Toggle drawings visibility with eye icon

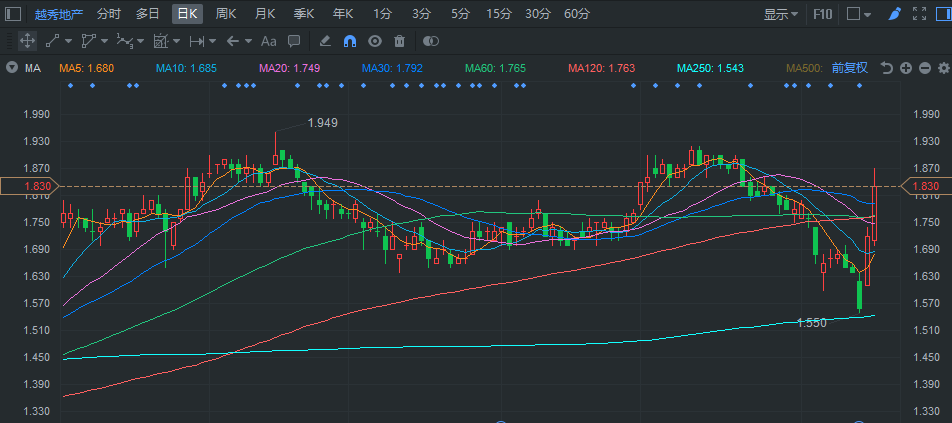[x=375, y=41]
